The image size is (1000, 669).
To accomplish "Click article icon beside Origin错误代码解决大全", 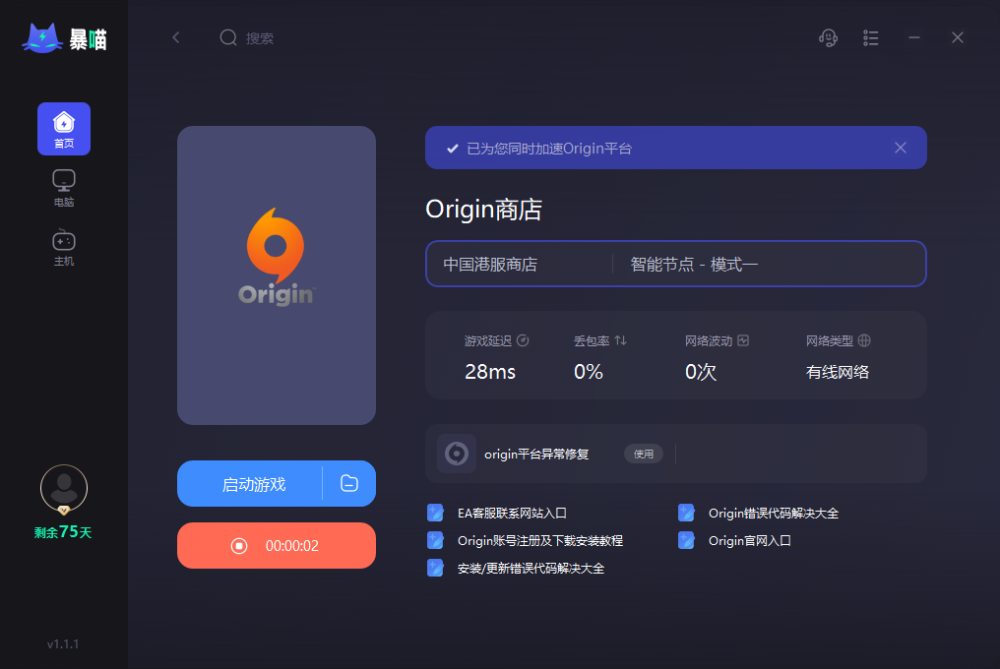I will [x=686, y=513].
